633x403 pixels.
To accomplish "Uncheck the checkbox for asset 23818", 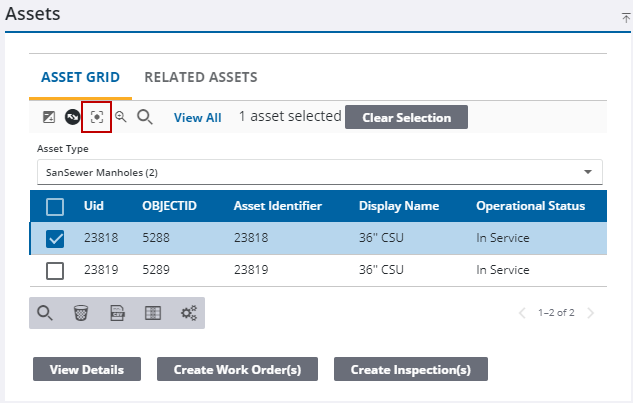I will (x=56, y=239).
